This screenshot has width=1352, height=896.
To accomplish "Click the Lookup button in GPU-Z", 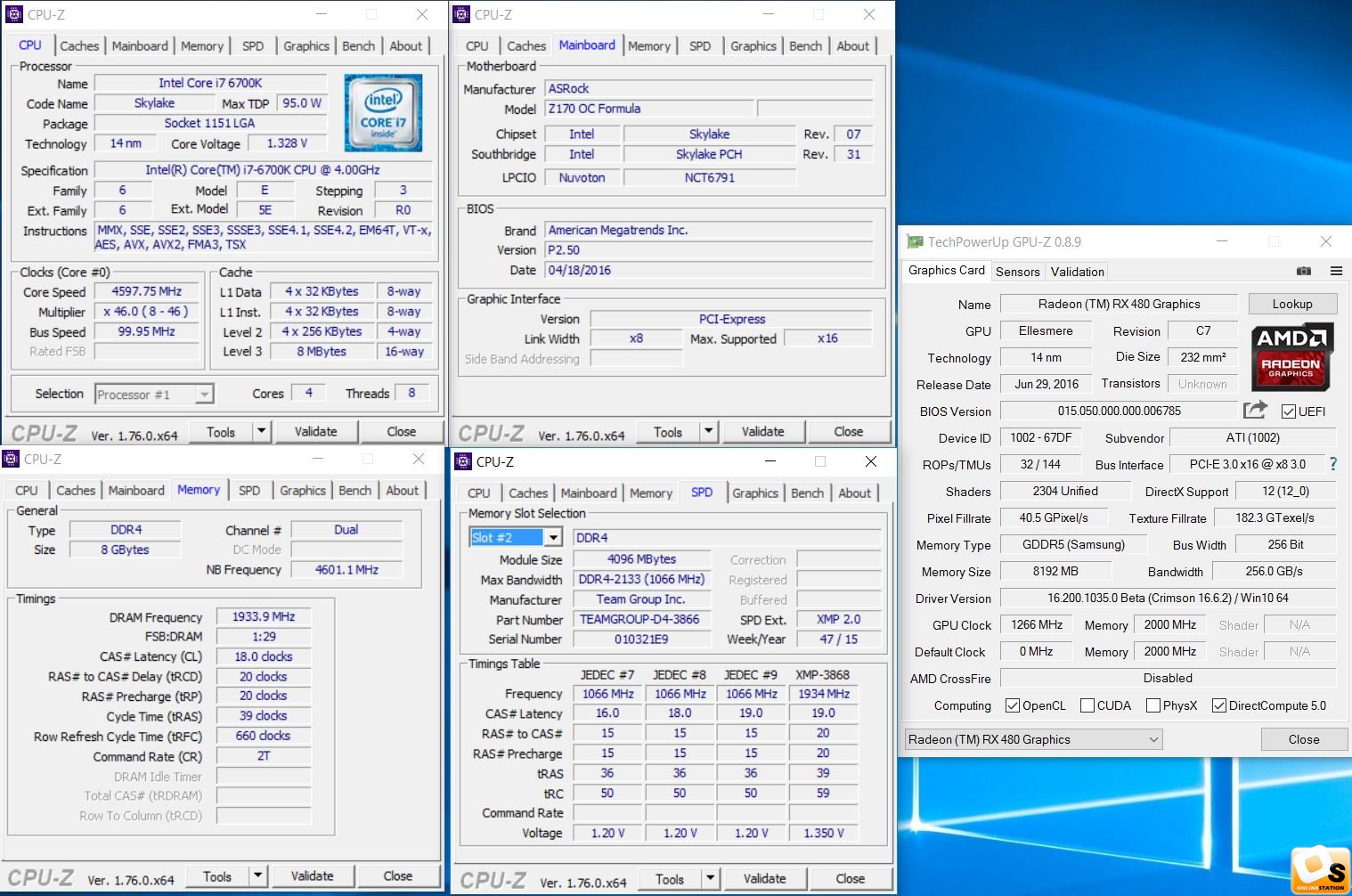I will (1292, 304).
